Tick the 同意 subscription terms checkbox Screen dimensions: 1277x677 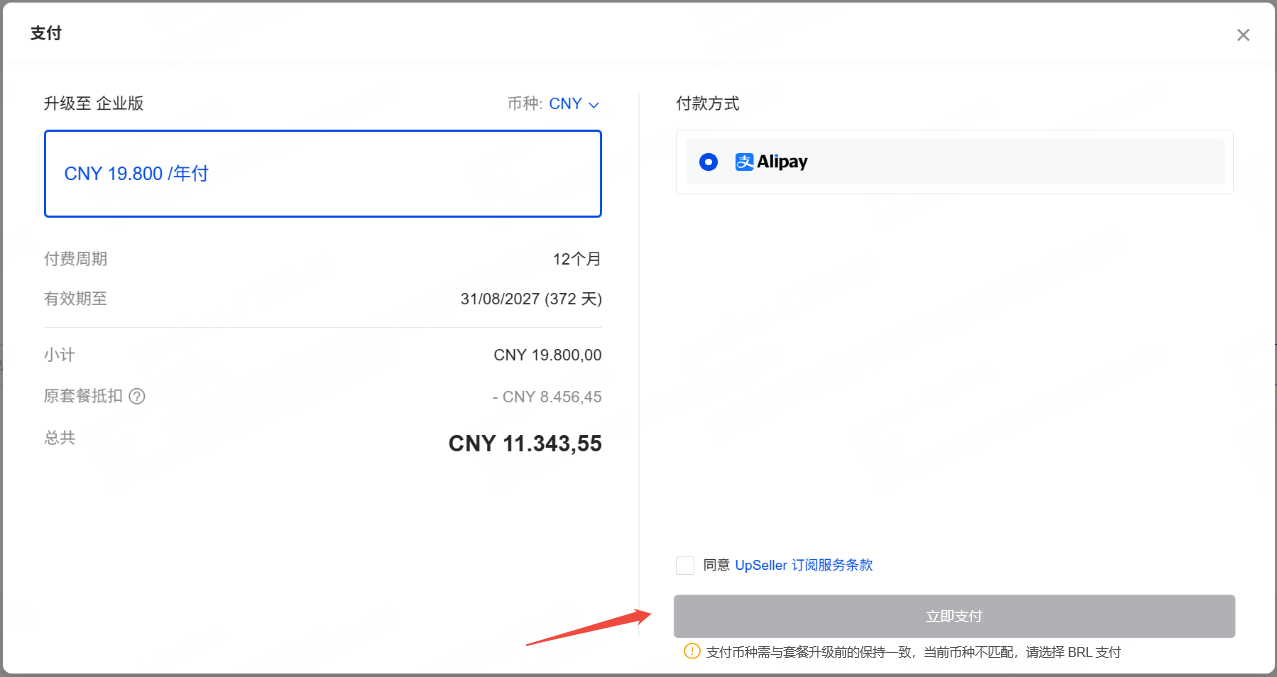[685, 565]
